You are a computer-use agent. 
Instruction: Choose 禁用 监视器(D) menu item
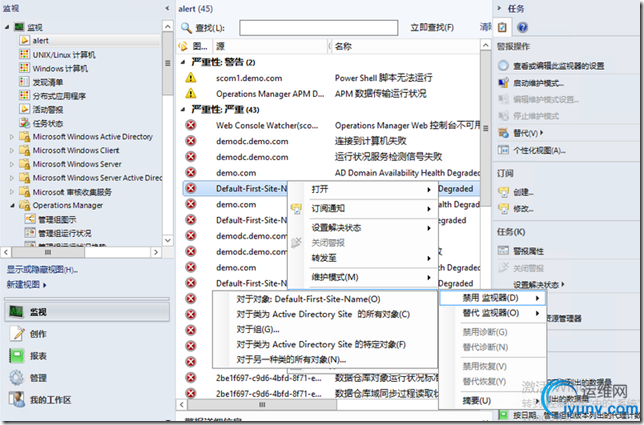click(x=492, y=298)
